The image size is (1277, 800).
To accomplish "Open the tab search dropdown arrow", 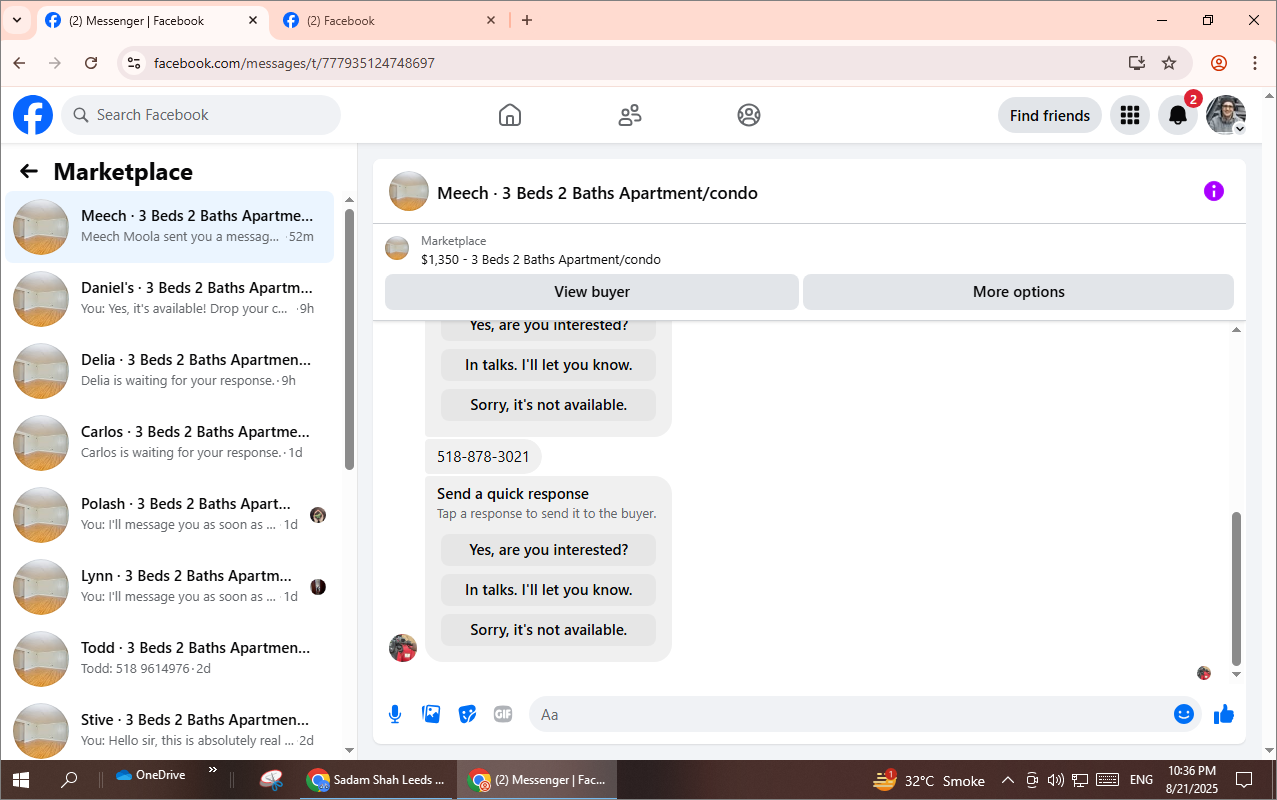I will [x=17, y=20].
